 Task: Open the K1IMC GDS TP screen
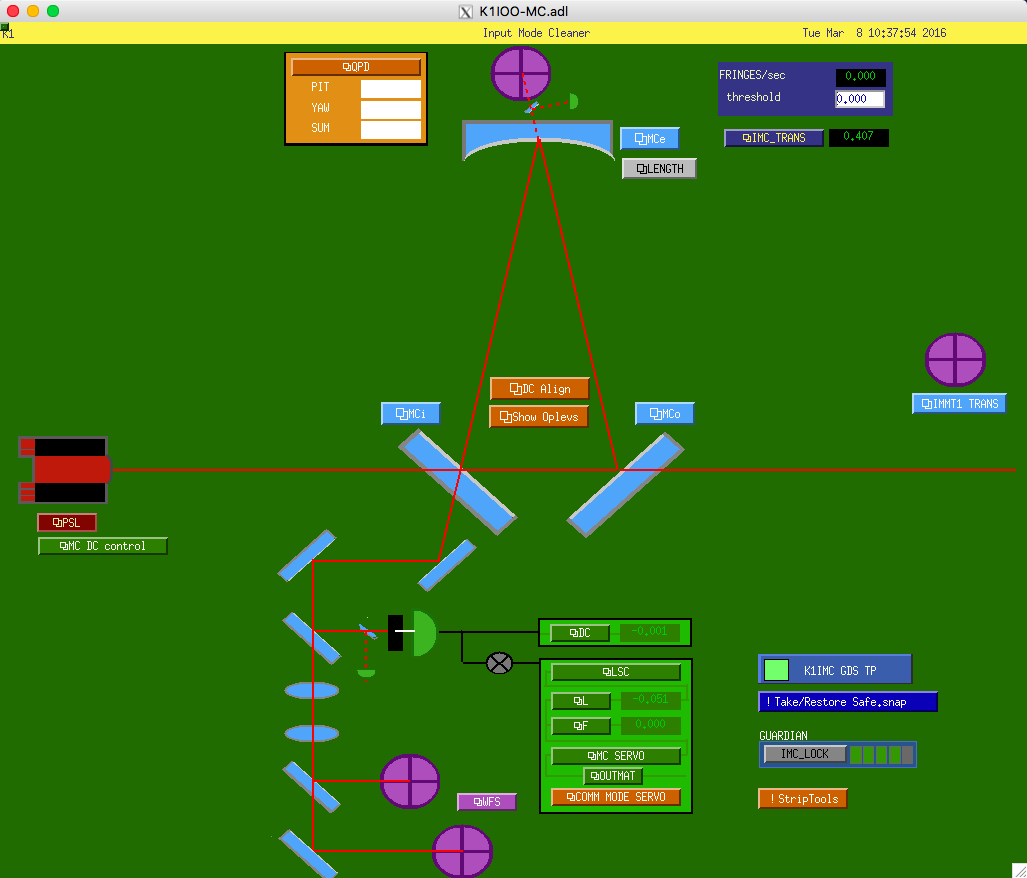pyautogui.click(x=835, y=670)
